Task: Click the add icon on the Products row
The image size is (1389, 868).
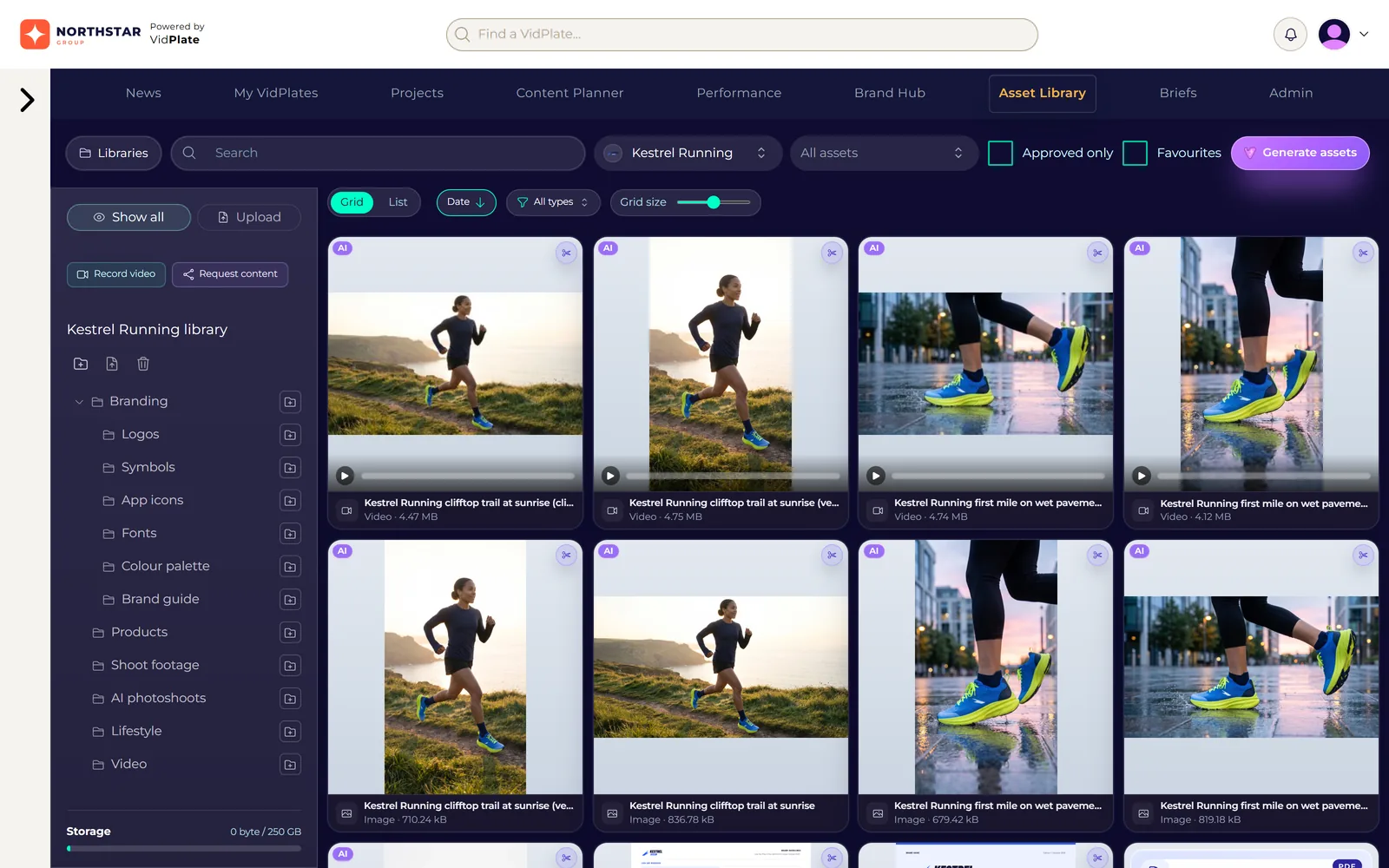Action: [x=290, y=633]
